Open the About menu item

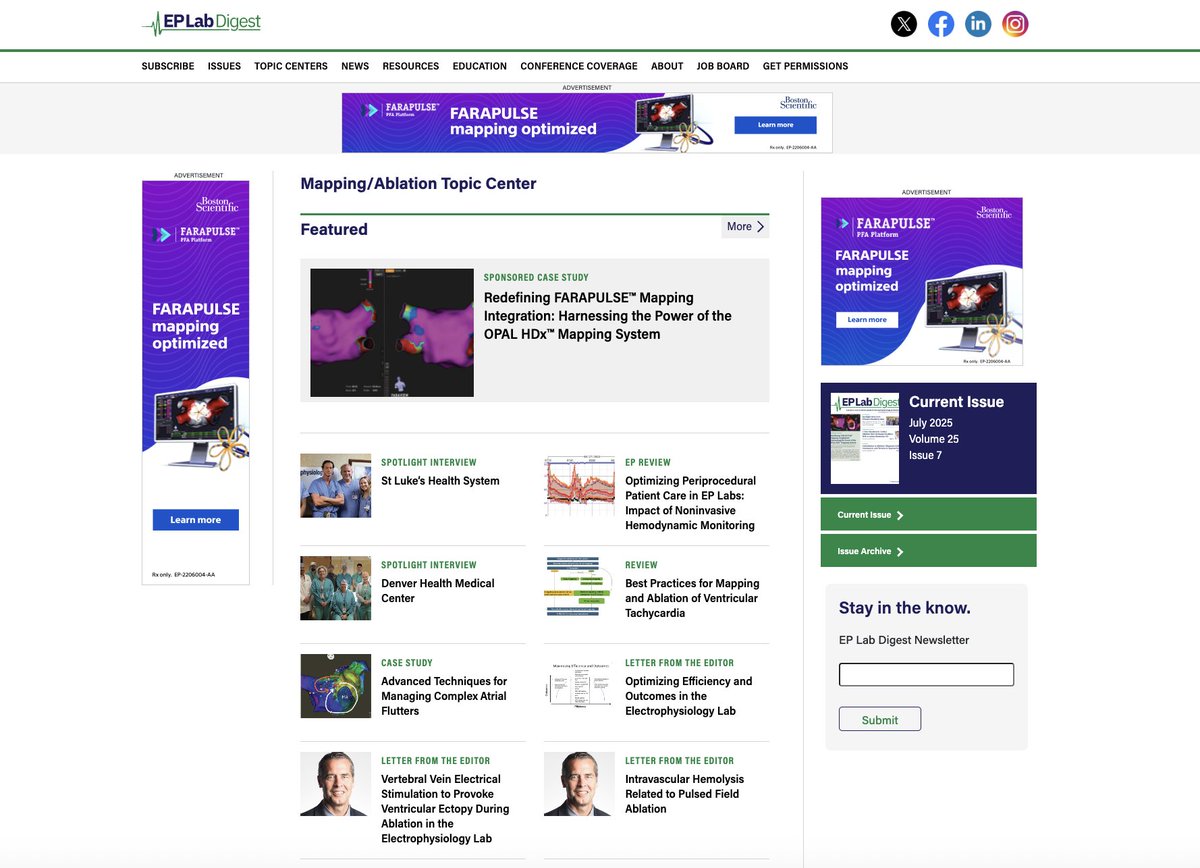[x=667, y=66]
